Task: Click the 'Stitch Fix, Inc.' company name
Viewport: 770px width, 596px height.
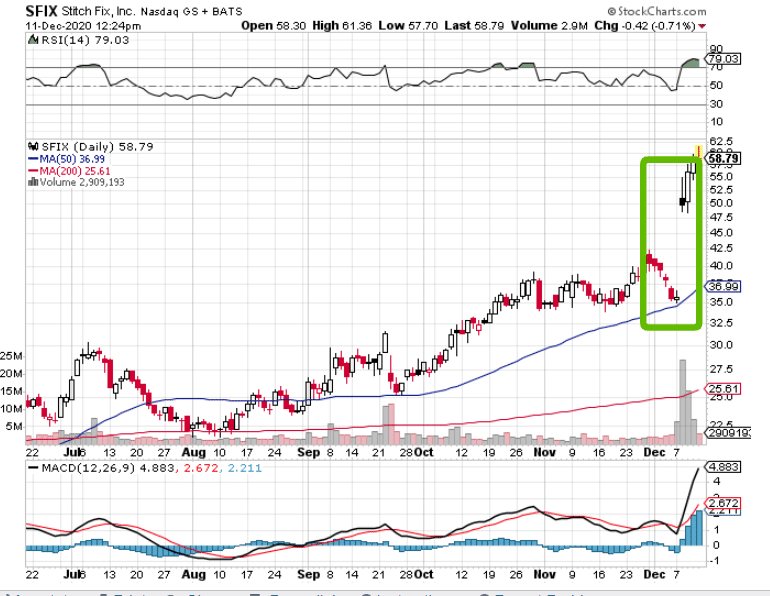Action: (x=98, y=11)
